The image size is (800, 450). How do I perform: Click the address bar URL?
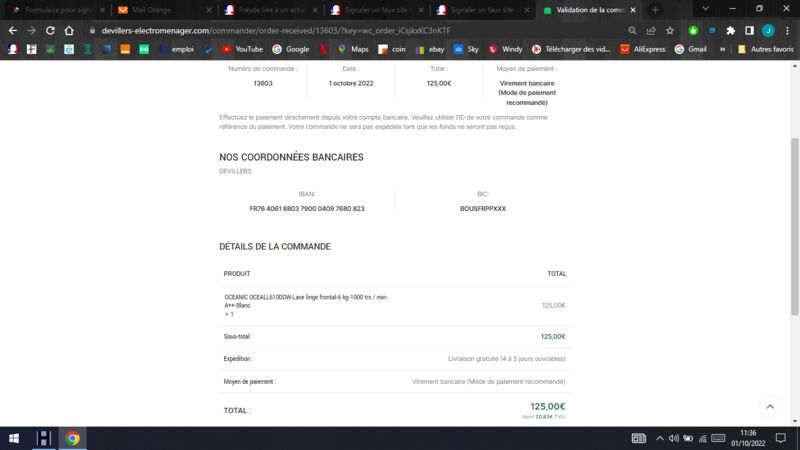tap(276, 31)
